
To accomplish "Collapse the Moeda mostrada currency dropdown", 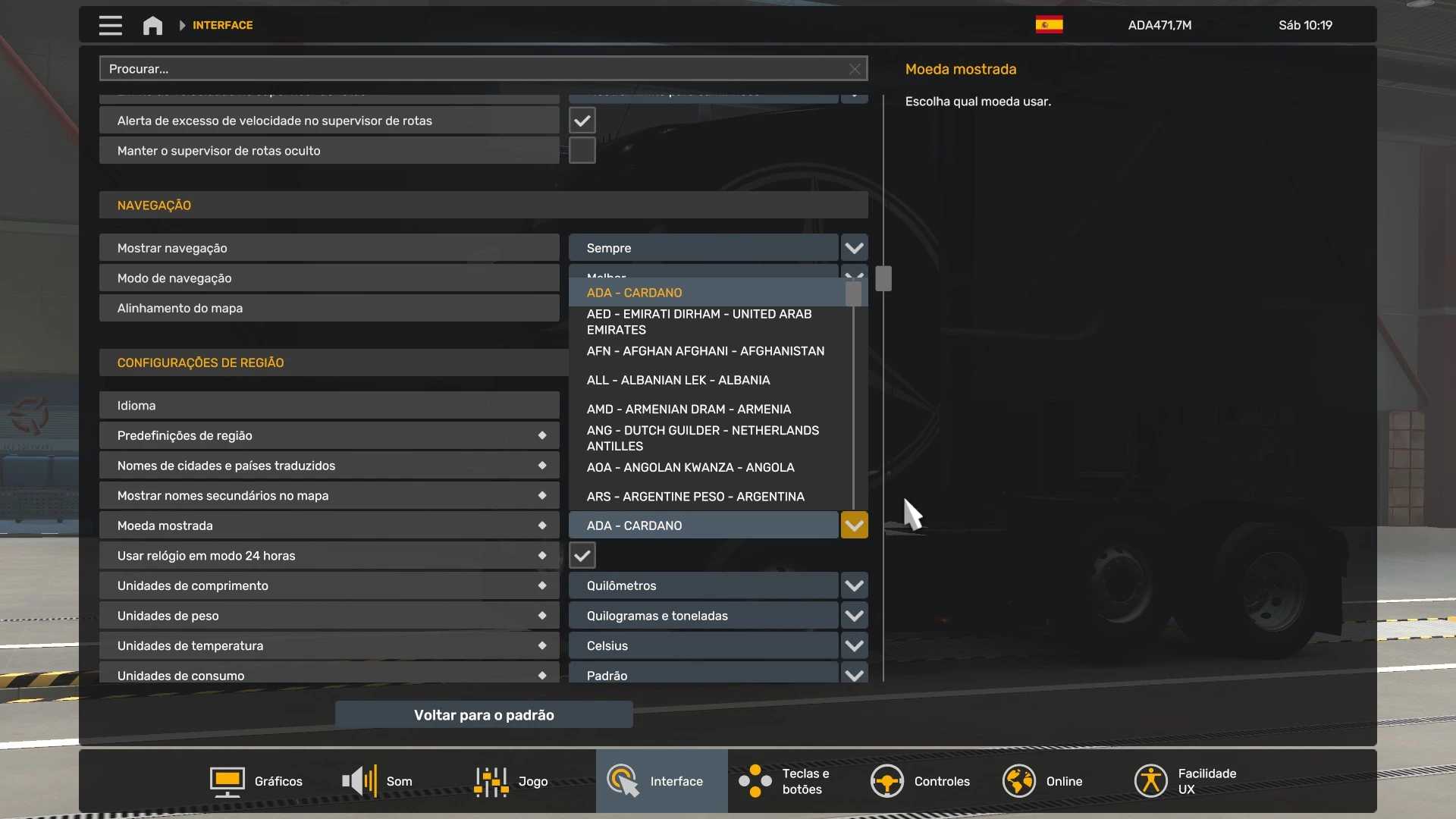I will pyautogui.click(x=854, y=526).
